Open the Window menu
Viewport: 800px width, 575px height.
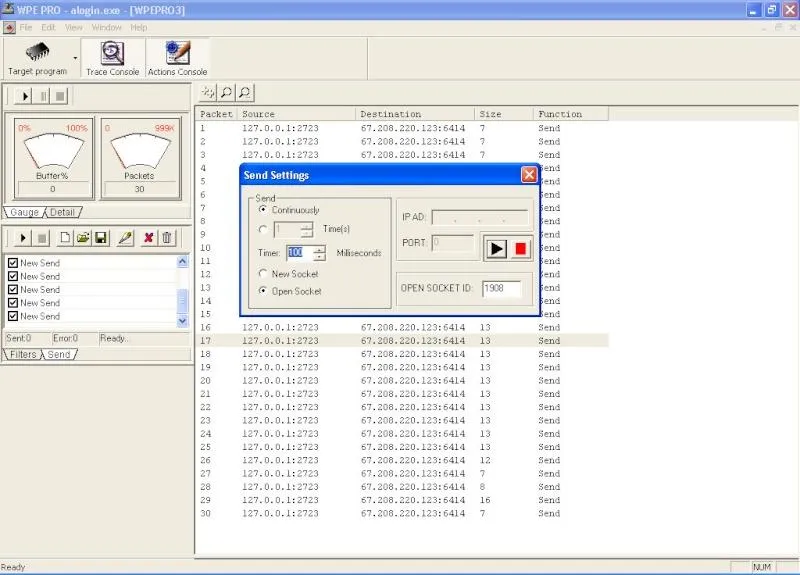(x=107, y=28)
